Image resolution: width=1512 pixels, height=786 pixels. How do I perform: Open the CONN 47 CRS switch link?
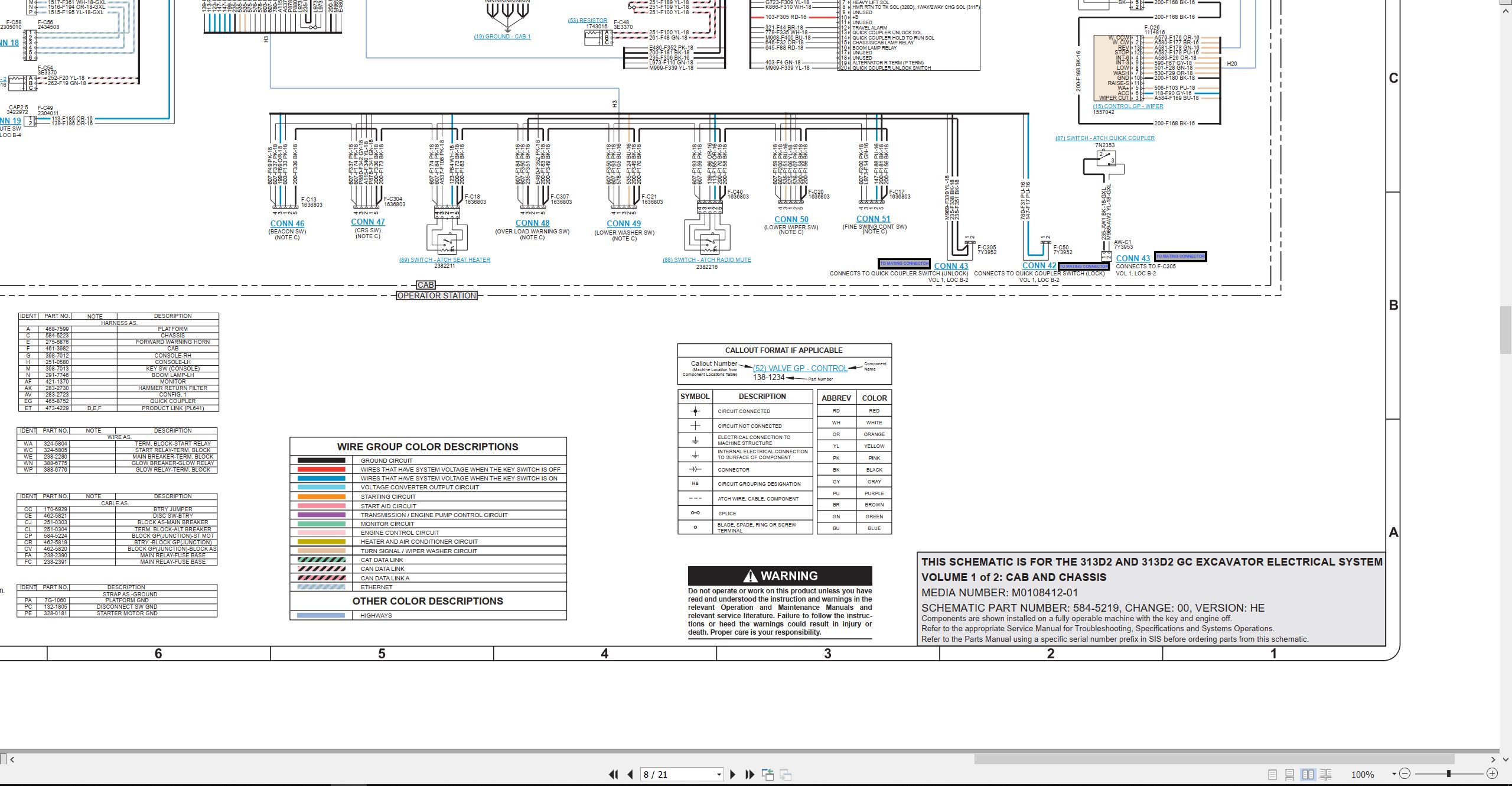tap(368, 222)
